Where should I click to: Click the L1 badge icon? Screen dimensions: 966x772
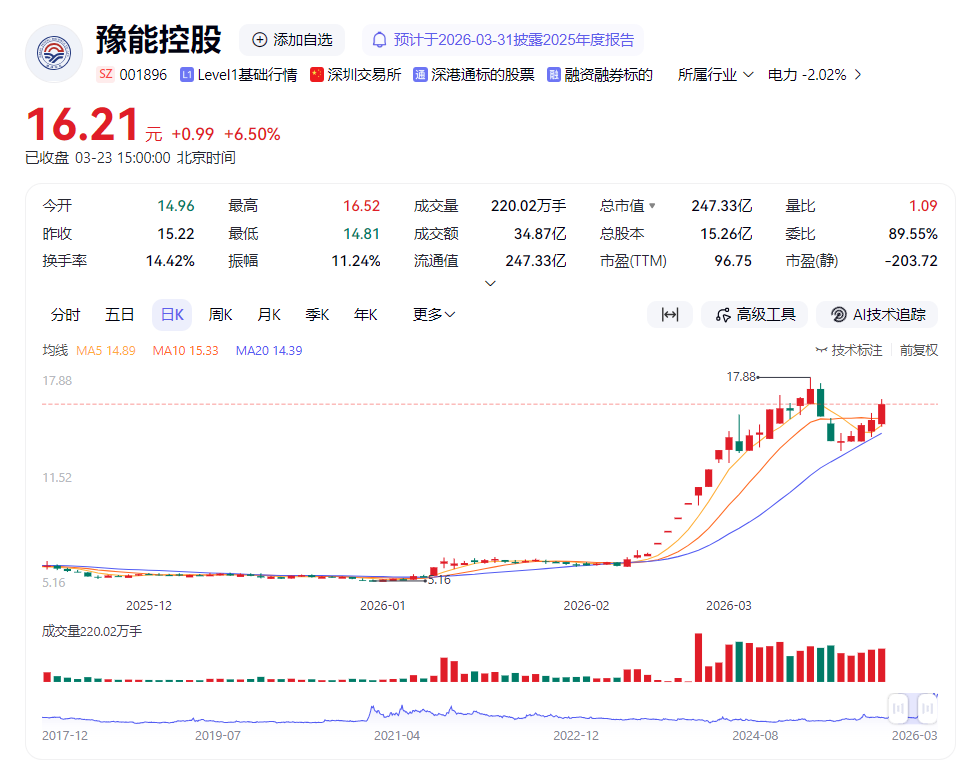(x=187, y=75)
